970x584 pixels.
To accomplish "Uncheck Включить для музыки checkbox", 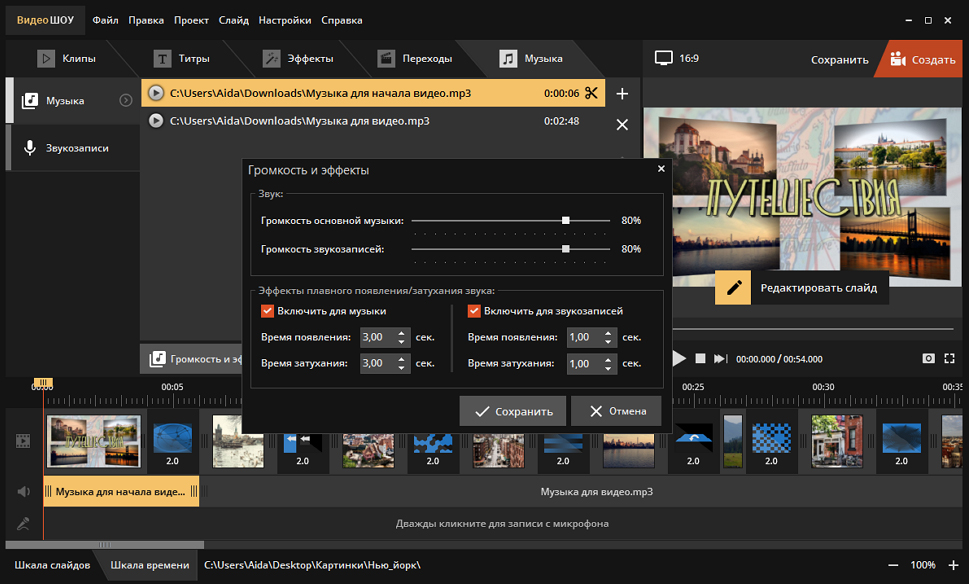I will [267, 311].
